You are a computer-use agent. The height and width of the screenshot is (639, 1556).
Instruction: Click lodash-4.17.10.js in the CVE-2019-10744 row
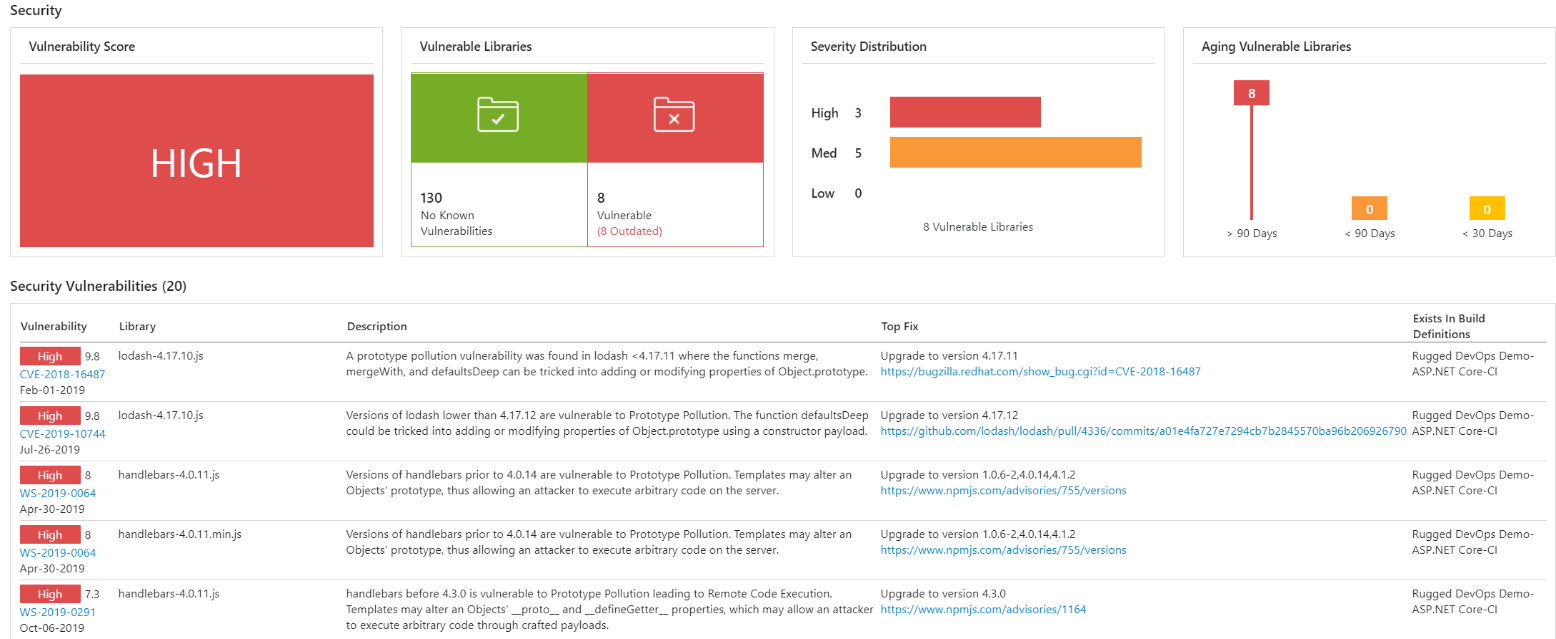tap(161, 415)
